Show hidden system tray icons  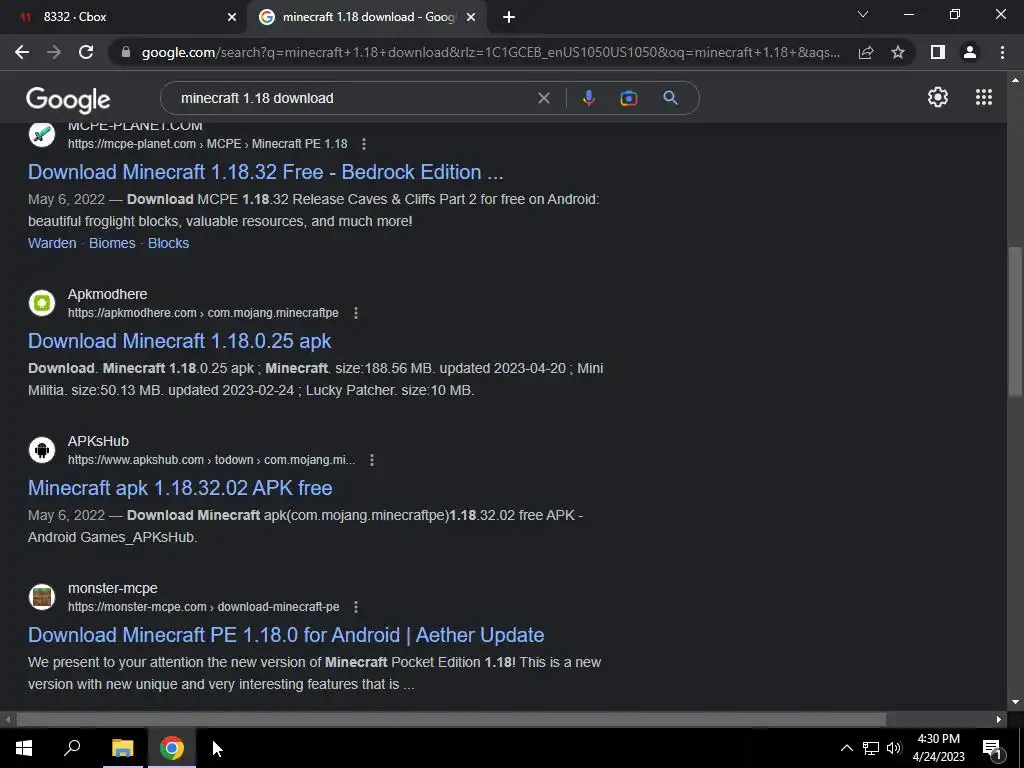point(846,748)
